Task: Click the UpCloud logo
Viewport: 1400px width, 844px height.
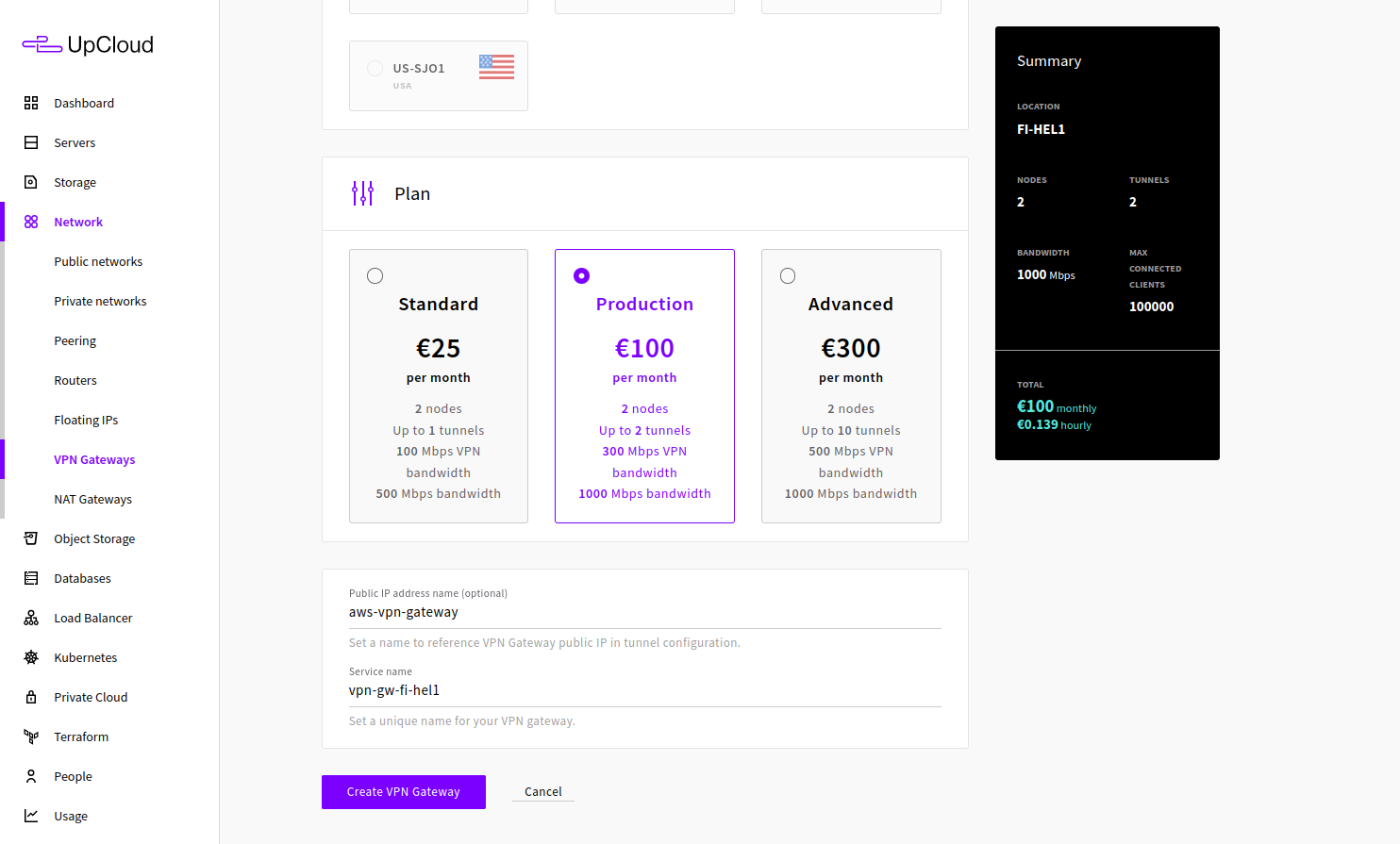Action: pos(88,44)
